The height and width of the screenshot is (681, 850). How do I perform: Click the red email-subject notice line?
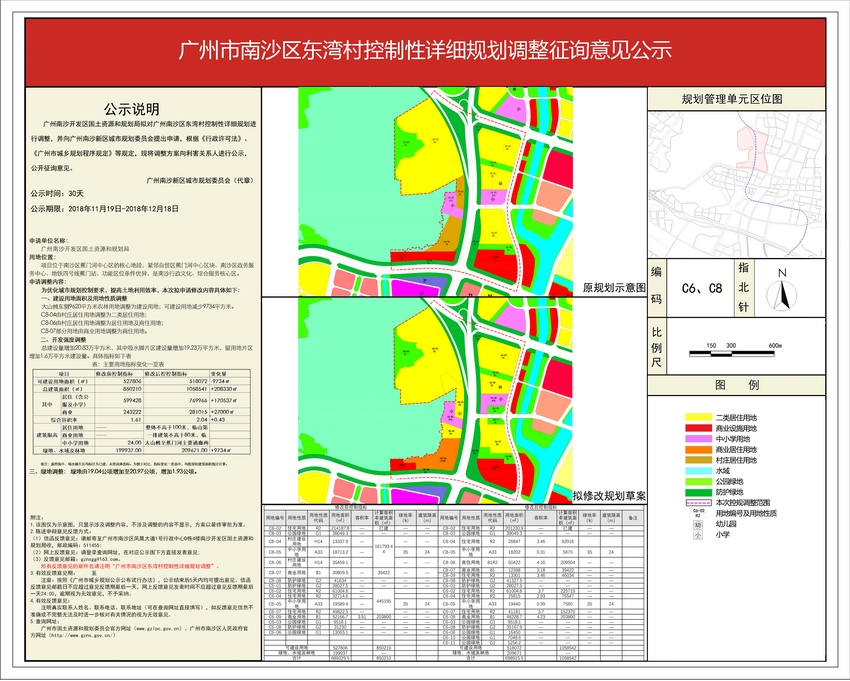tap(130, 566)
